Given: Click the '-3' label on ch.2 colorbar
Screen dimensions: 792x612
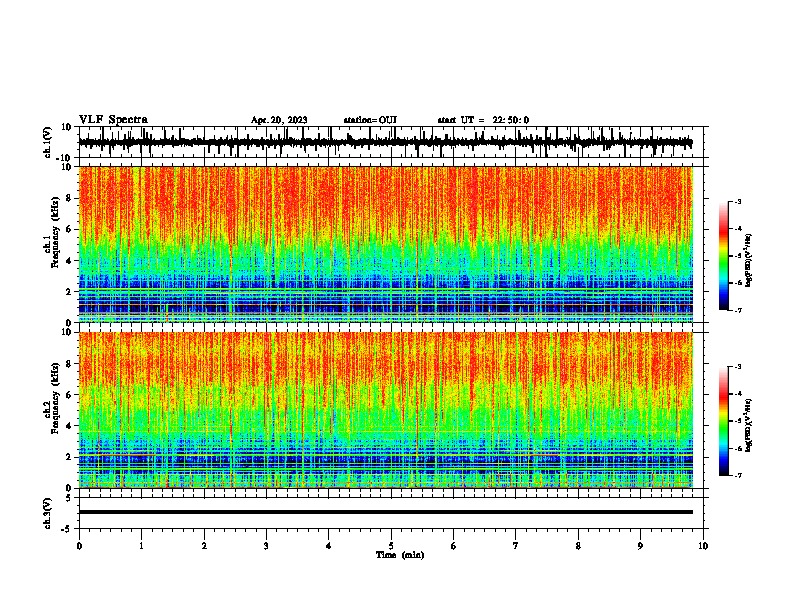Looking at the screenshot, I should [x=737, y=367].
